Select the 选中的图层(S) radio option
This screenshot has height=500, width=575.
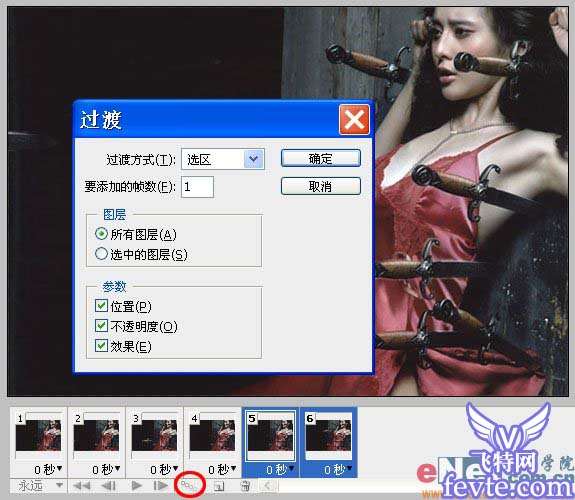[101, 253]
